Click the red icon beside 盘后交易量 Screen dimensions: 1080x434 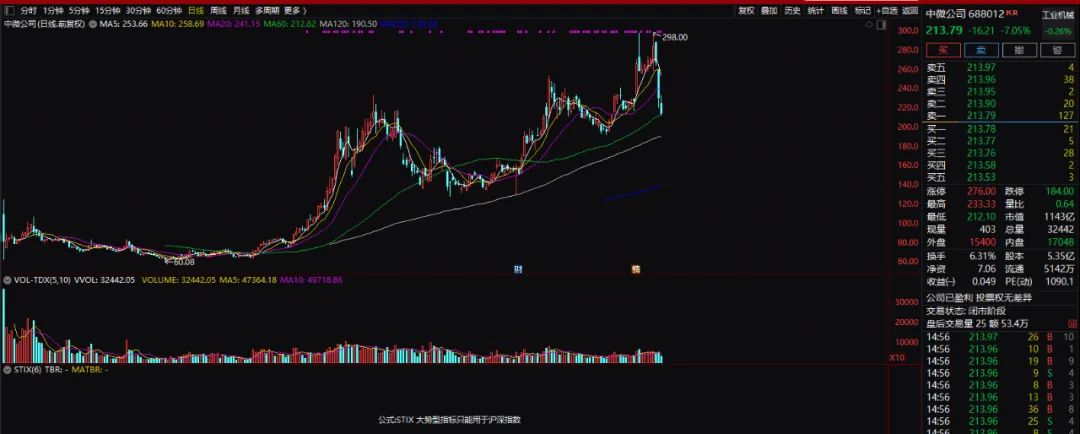pos(1072,324)
